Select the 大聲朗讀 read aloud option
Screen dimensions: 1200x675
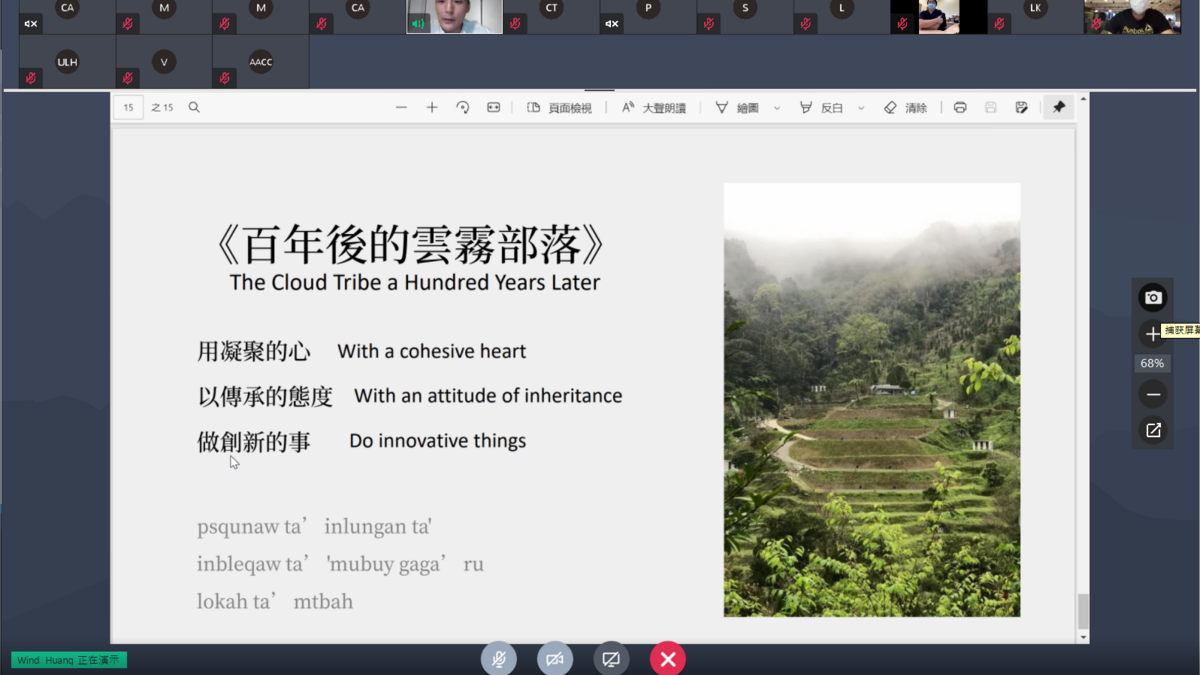(x=654, y=107)
